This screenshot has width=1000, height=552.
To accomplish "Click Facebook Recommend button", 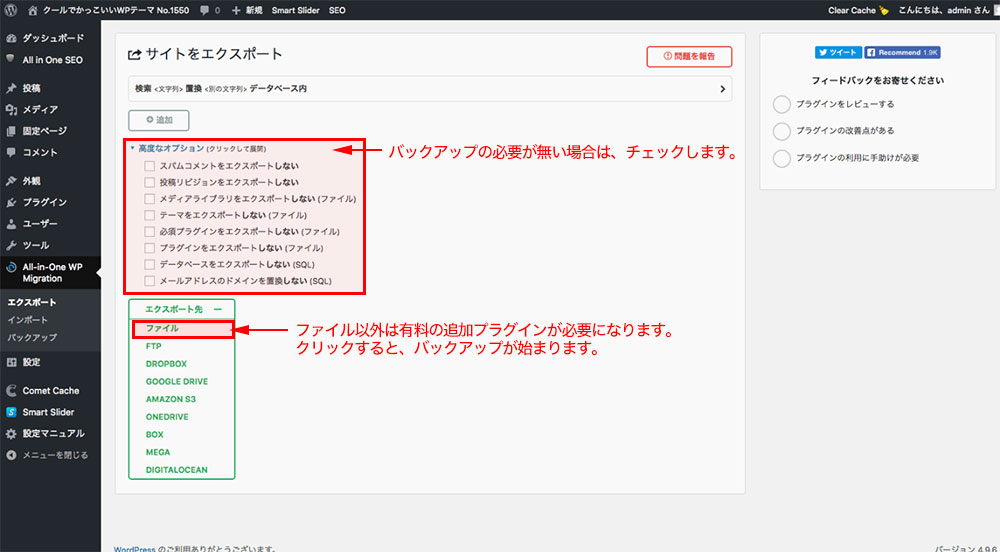I will 902,52.
